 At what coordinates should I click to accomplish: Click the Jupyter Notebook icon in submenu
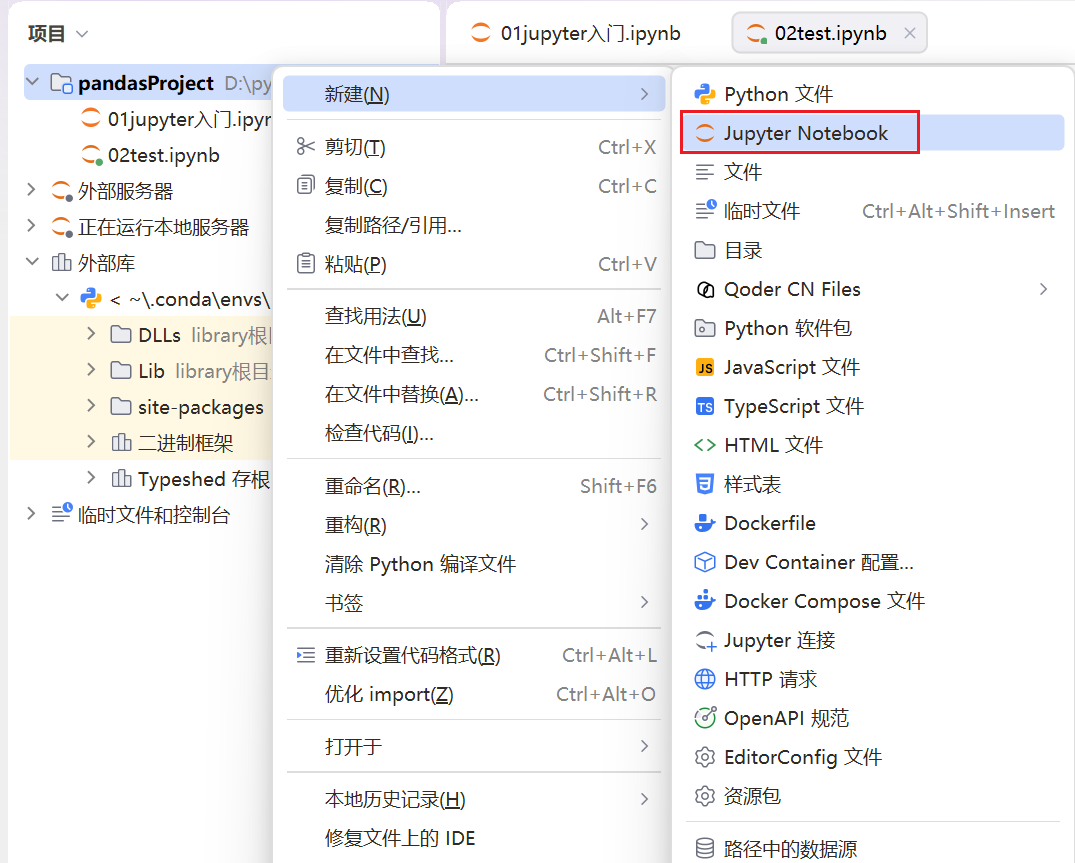(x=705, y=133)
